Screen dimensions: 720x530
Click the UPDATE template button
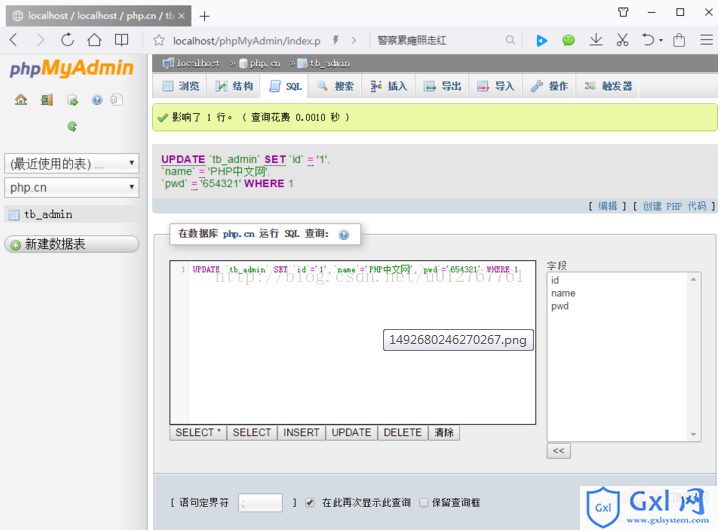pyautogui.click(x=351, y=433)
